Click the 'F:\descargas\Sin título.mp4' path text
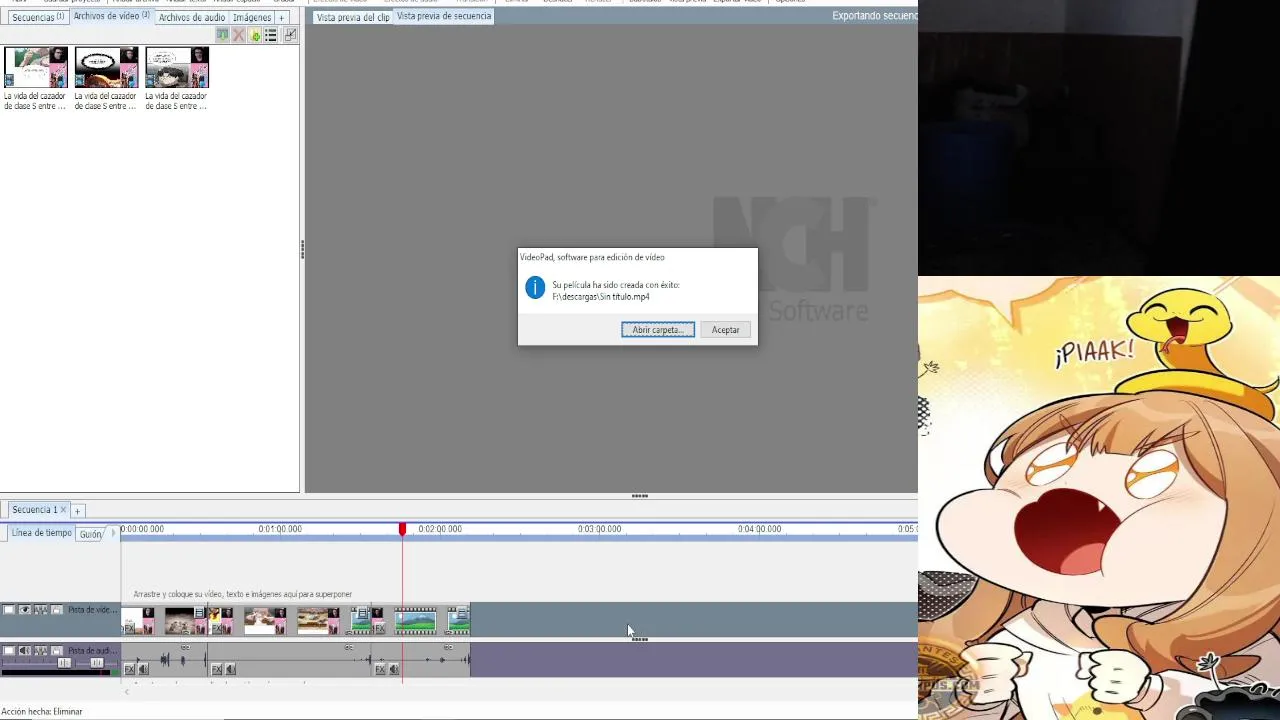Screen dimensions: 1280x720 click(x=601, y=297)
